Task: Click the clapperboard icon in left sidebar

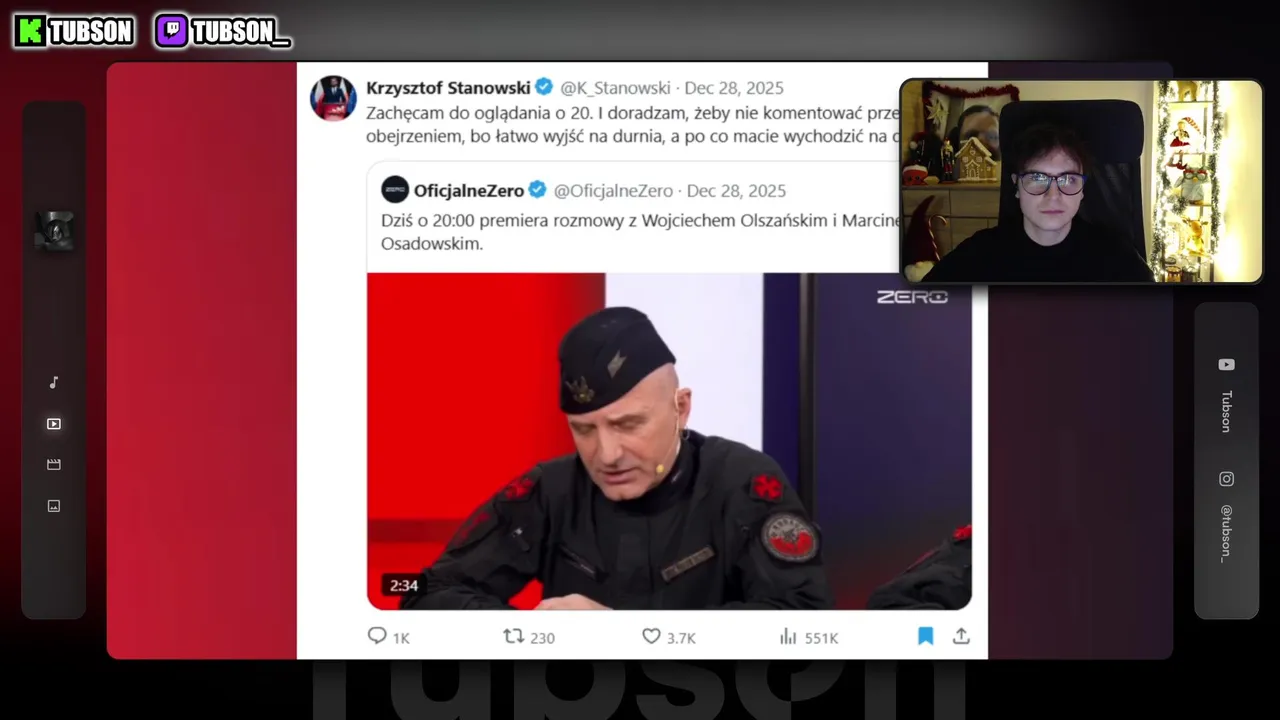Action: coord(54,465)
